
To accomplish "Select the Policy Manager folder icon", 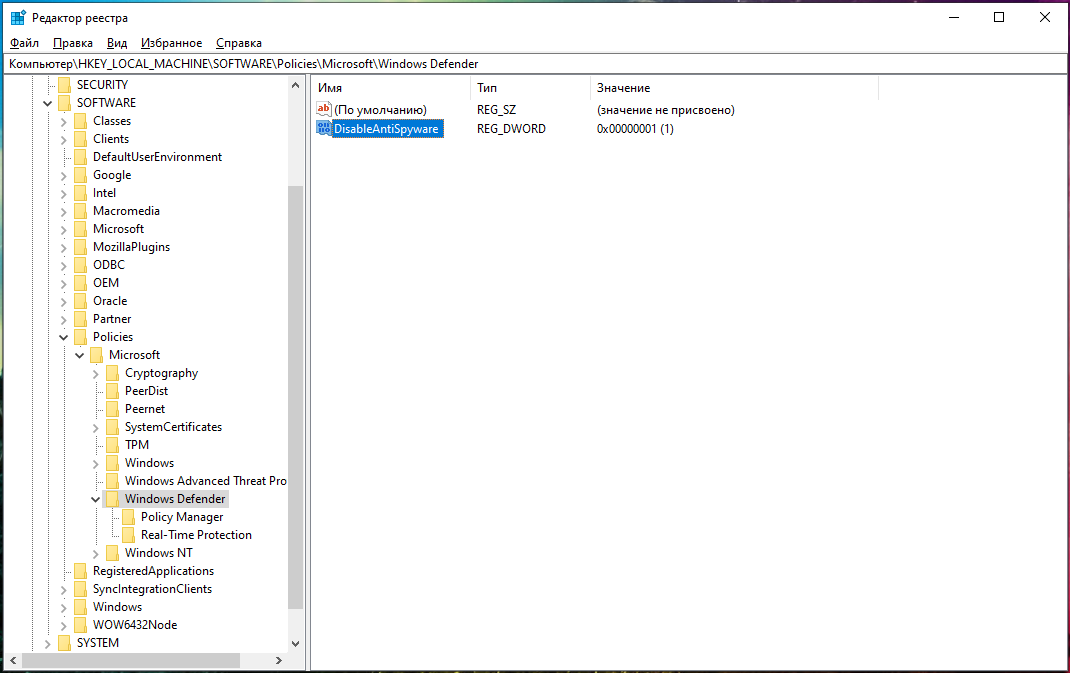I will click(129, 517).
